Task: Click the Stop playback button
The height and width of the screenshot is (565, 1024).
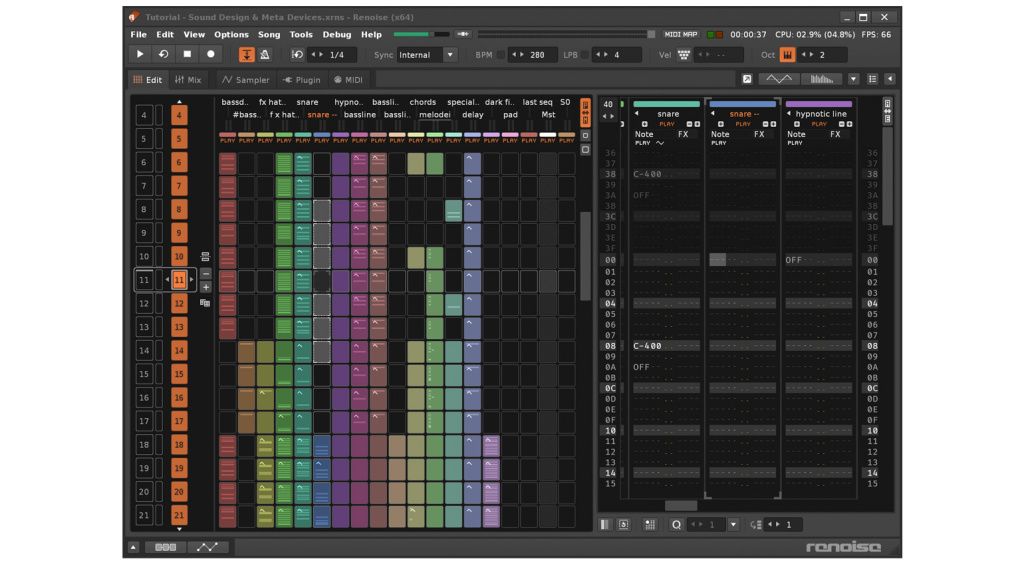Action: point(187,55)
